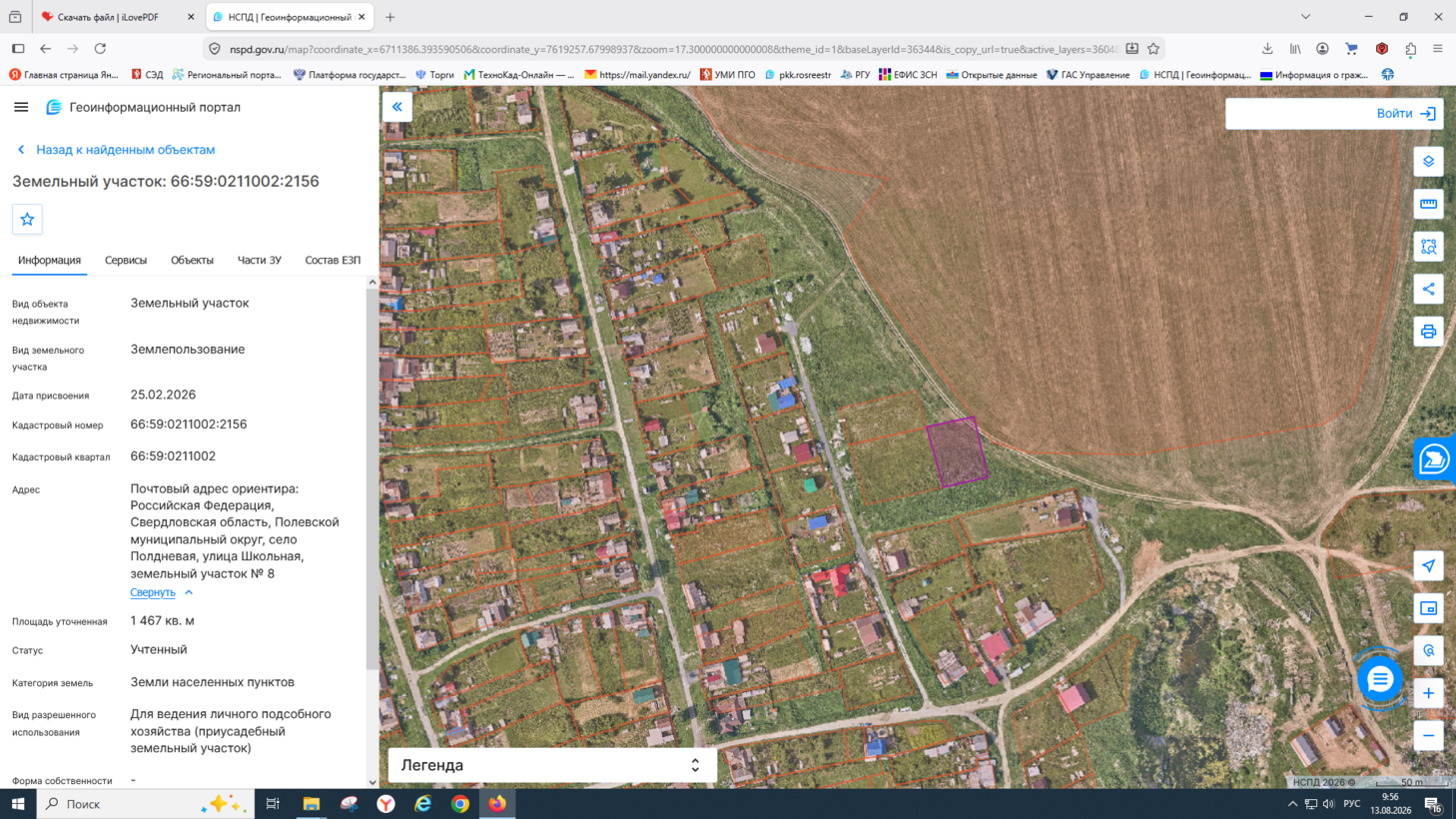Open a new browser tab
Viewport: 1456px width, 819px height.
(390, 17)
